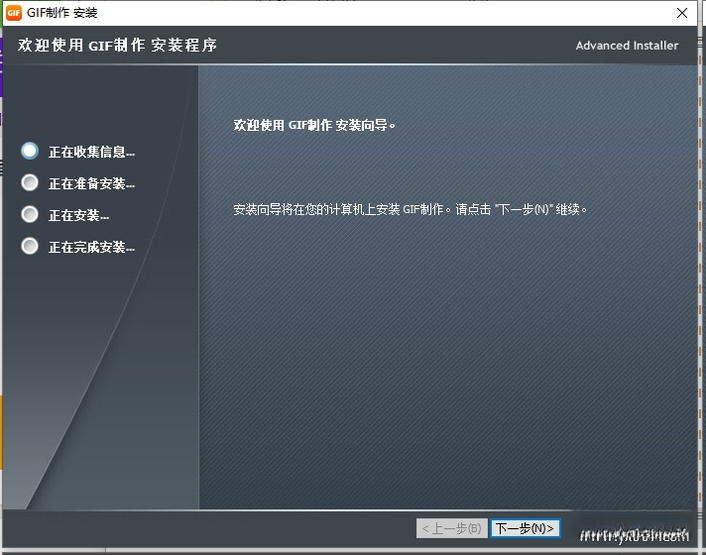Select the 正在准备安装... step indicator
Viewport: 706px width, 555px height.
(30, 183)
